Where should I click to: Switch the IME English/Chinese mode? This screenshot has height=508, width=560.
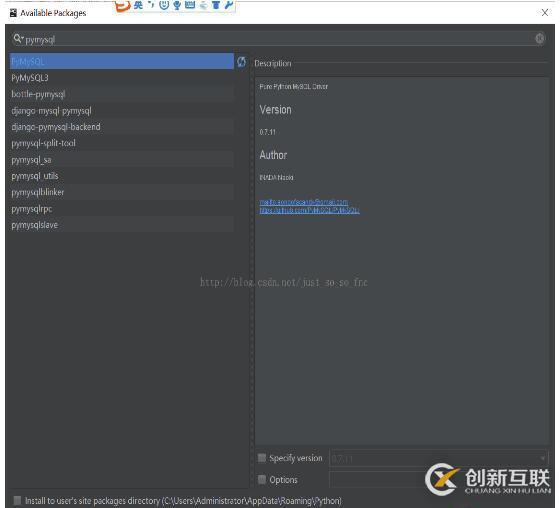click(x=138, y=5)
